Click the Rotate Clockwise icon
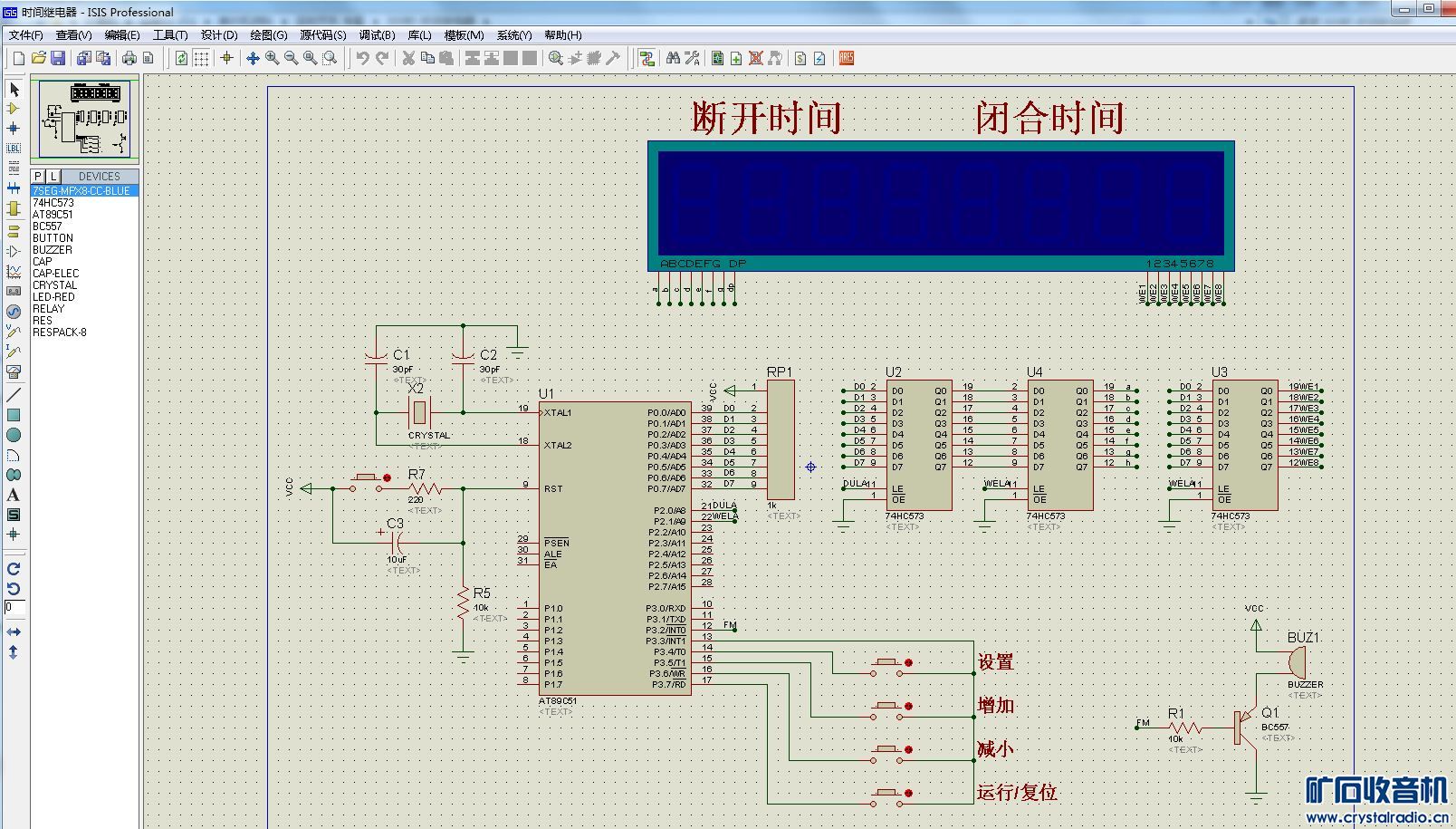This screenshot has width=1456, height=829. (x=14, y=569)
